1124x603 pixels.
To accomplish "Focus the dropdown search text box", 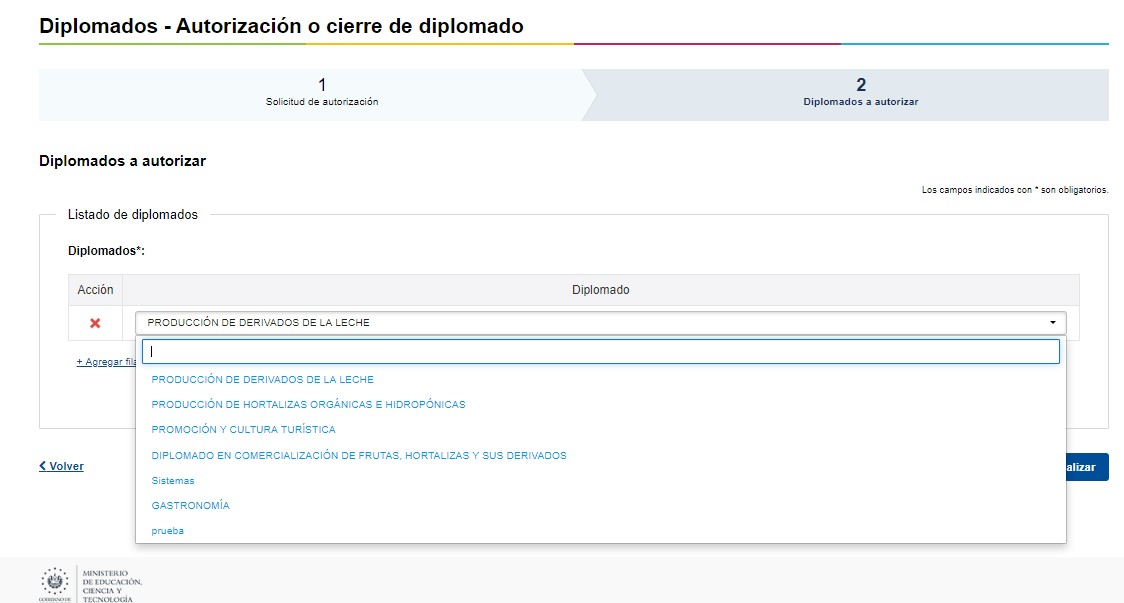I will pyautogui.click(x=600, y=352).
